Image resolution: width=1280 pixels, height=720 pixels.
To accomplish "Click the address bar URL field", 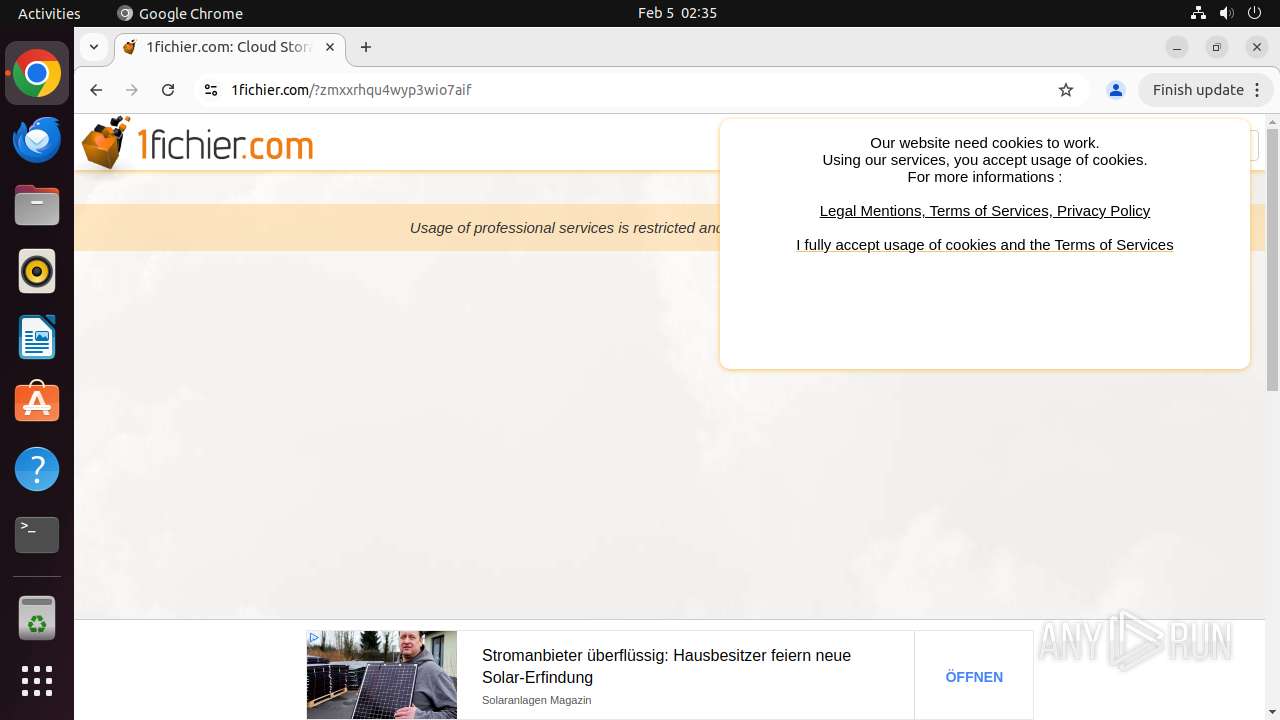I will point(640,90).
